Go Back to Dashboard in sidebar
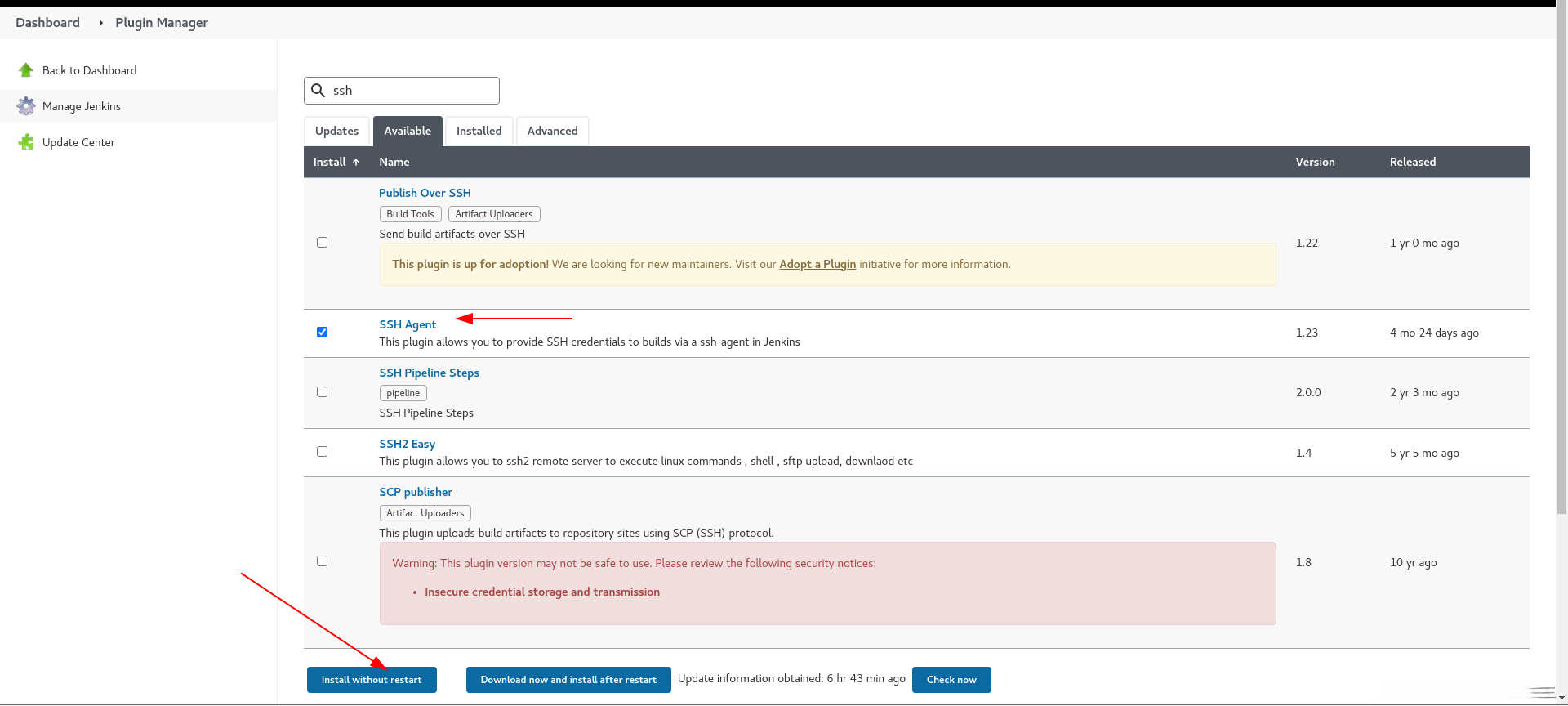1568x706 pixels. (x=89, y=70)
